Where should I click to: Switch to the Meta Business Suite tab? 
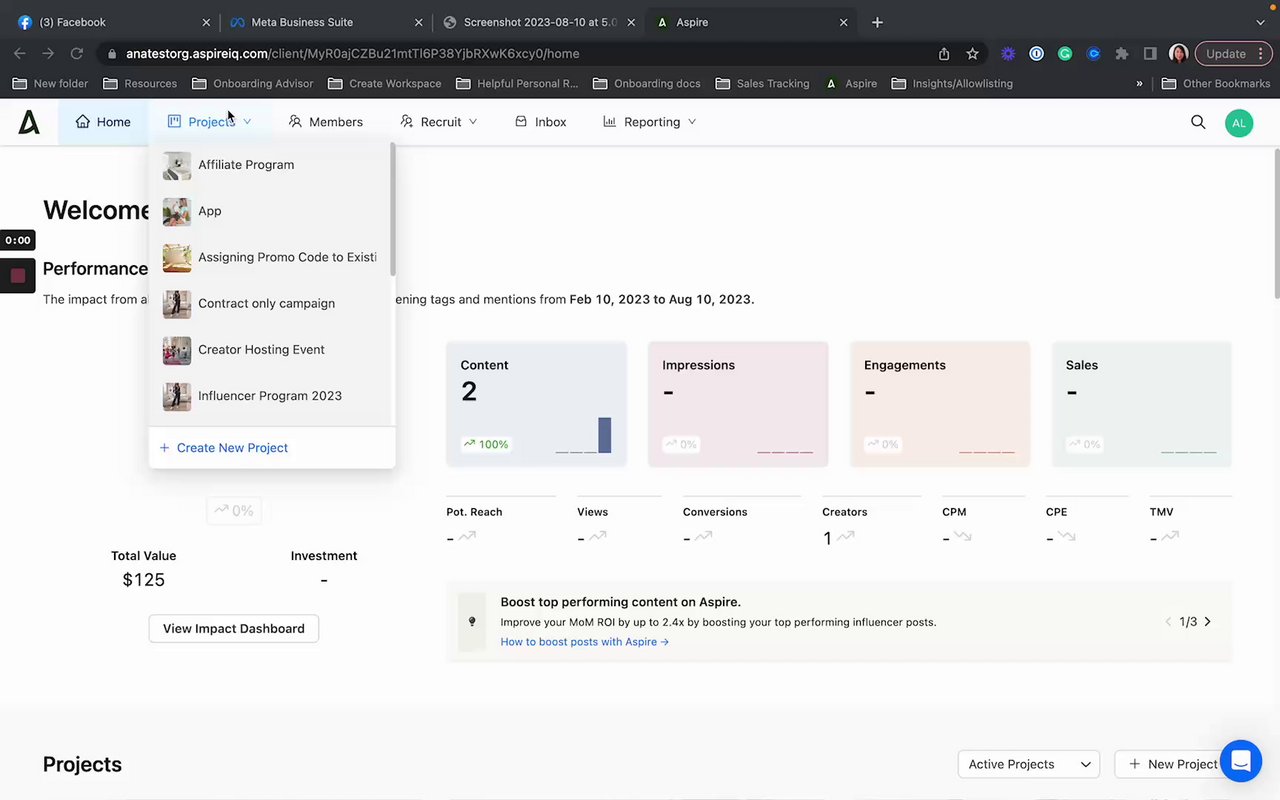(x=302, y=22)
